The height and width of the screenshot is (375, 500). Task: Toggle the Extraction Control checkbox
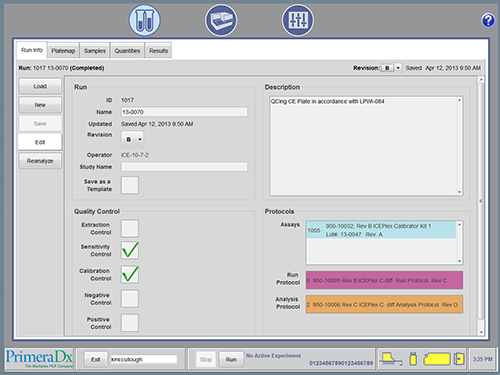130,228
